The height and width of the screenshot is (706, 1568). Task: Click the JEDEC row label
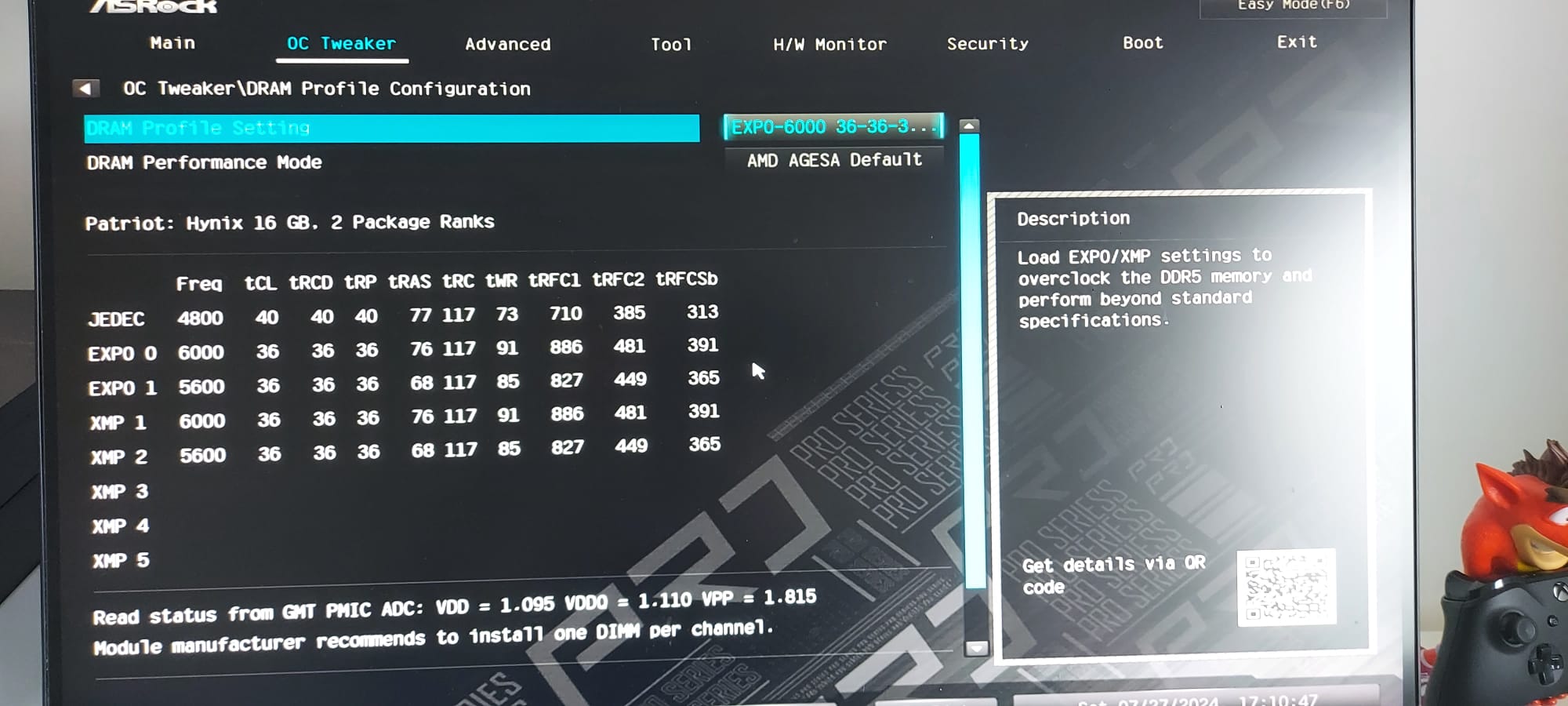116,319
